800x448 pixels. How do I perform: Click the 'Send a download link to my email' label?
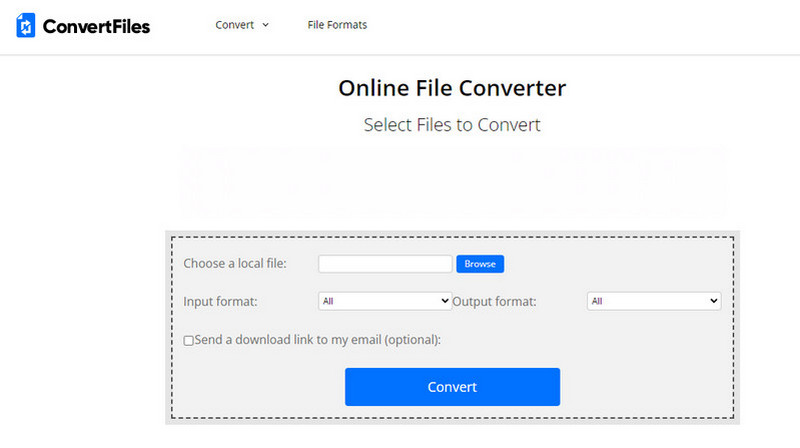(x=318, y=340)
